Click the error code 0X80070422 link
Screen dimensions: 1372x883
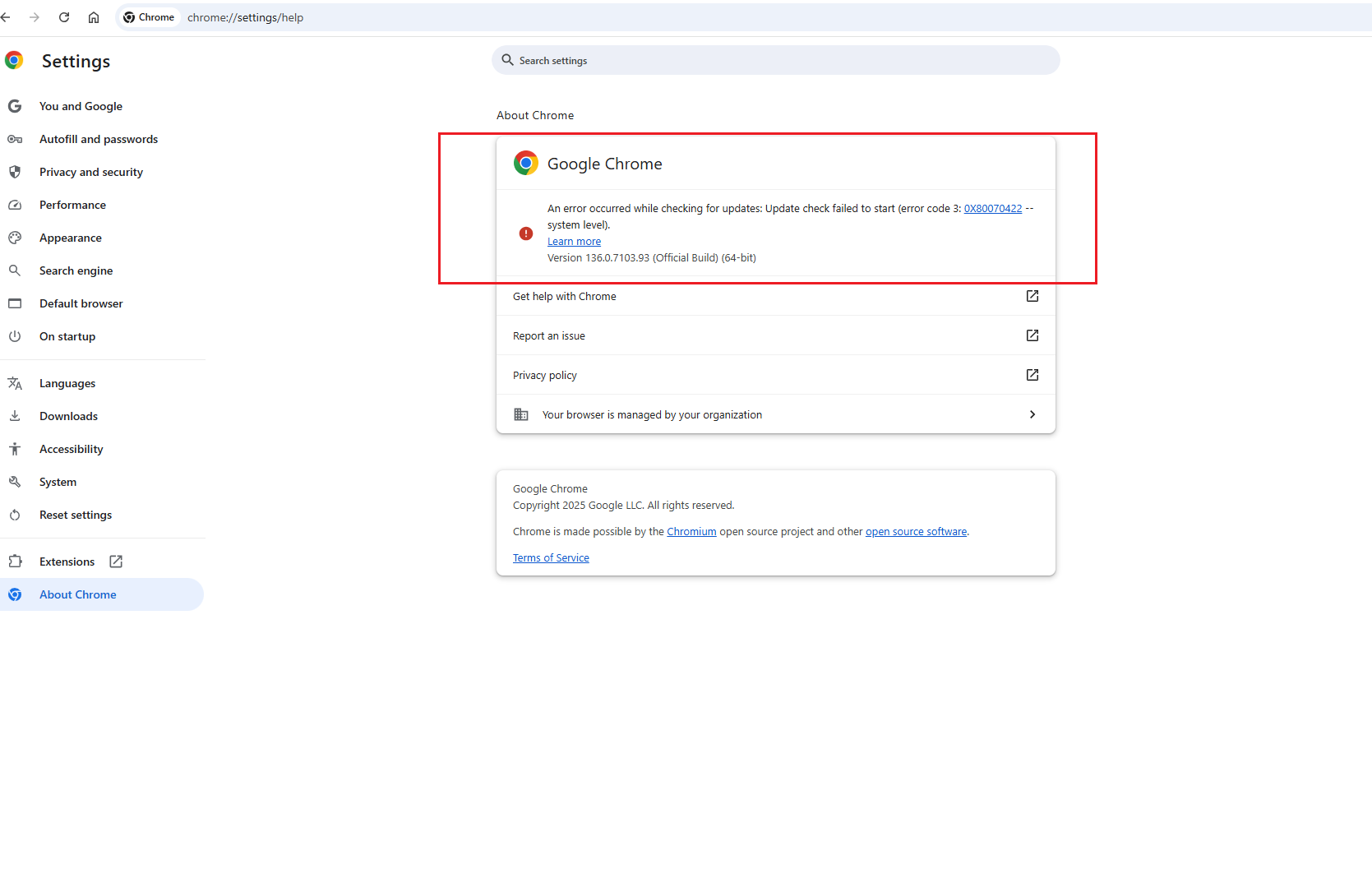point(993,209)
